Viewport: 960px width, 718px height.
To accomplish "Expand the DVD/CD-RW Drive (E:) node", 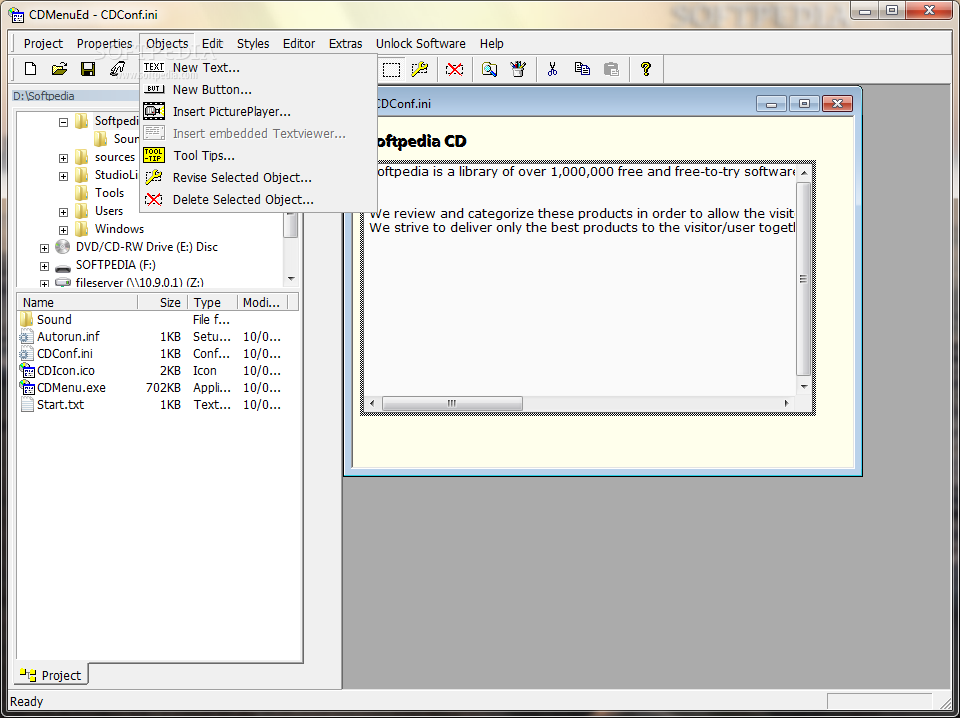I will (x=44, y=249).
